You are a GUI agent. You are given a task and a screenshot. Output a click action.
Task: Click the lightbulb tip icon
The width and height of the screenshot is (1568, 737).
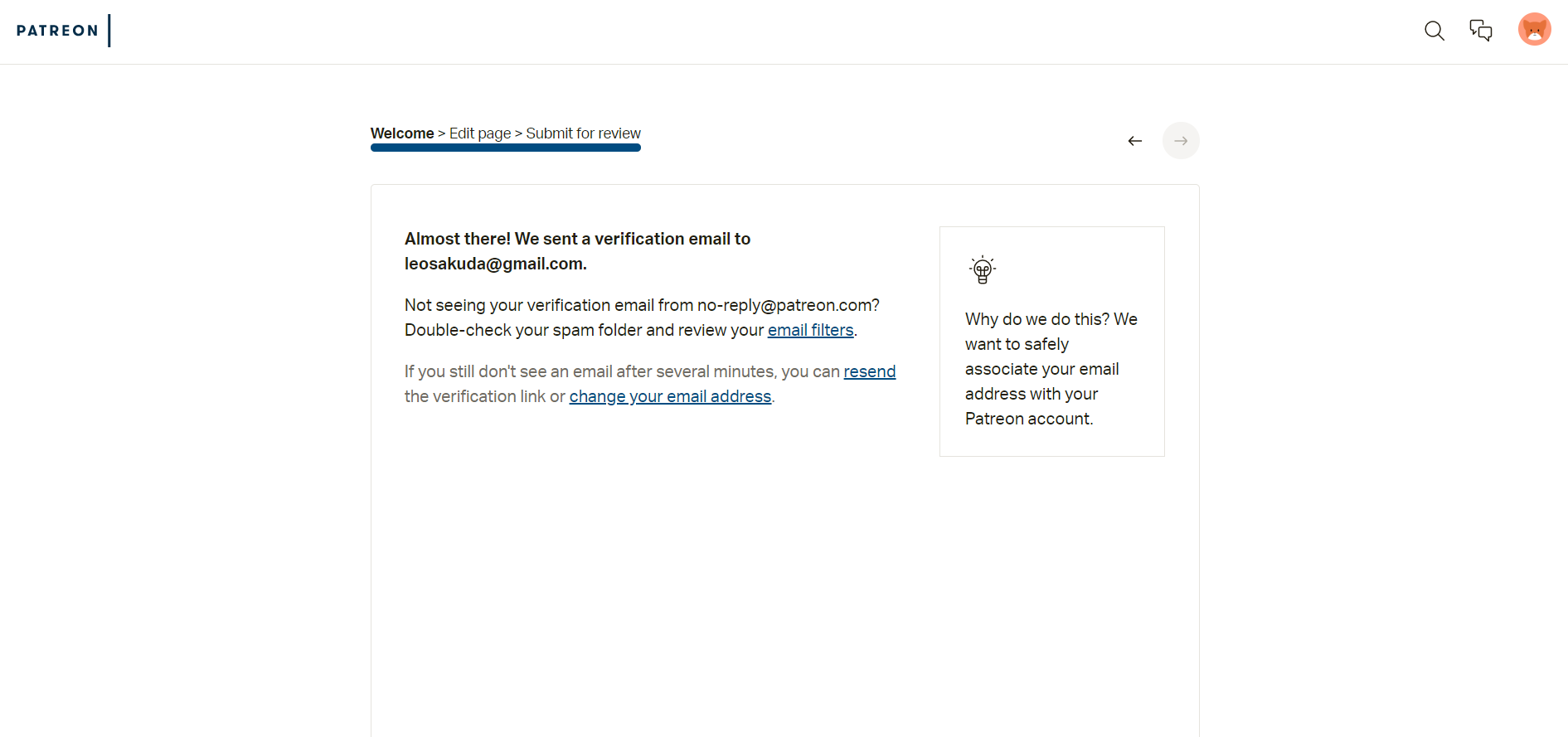click(x=983, y=269)
